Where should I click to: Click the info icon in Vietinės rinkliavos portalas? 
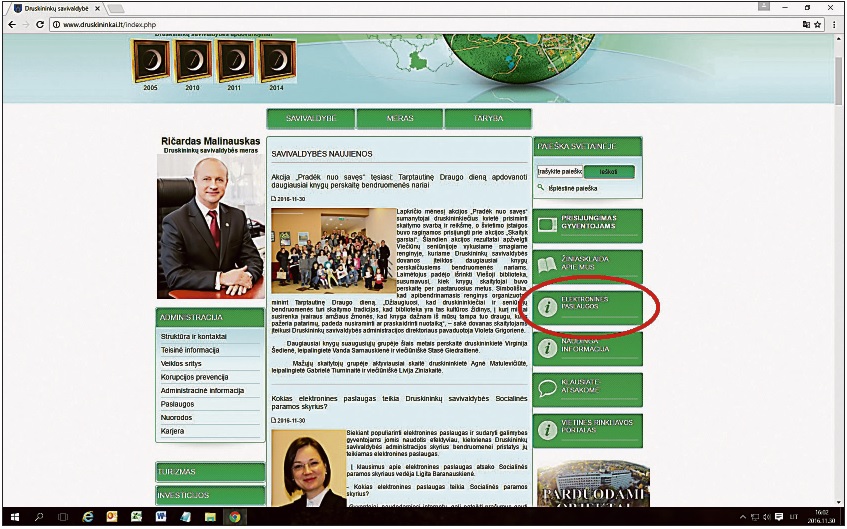547,430
